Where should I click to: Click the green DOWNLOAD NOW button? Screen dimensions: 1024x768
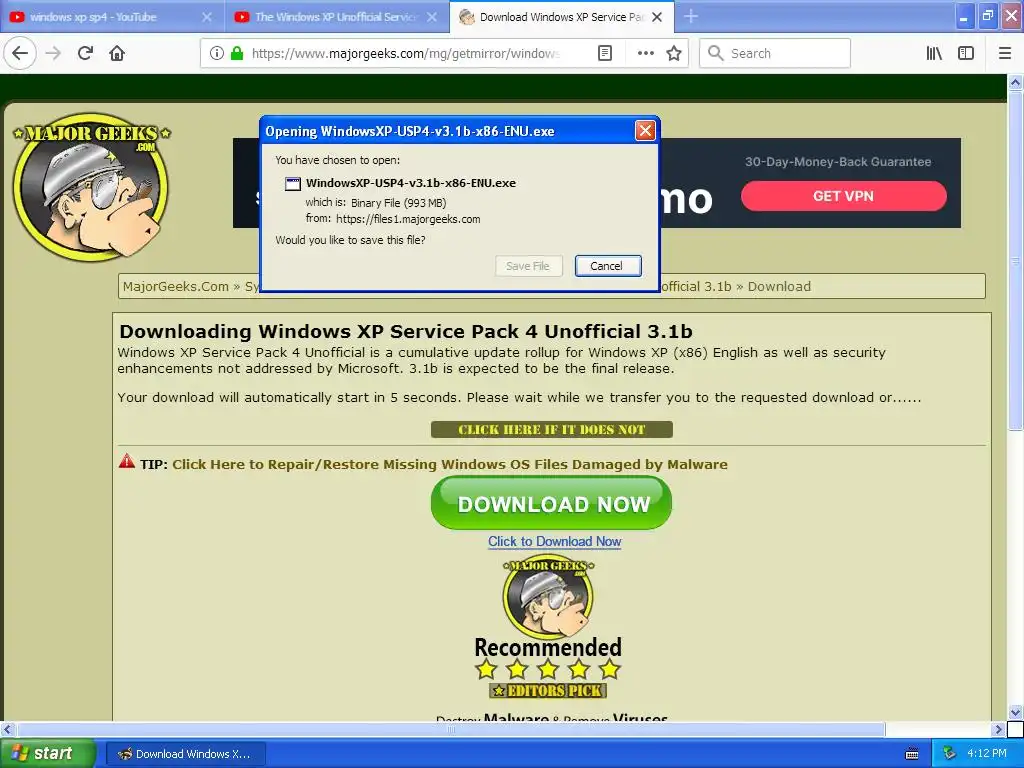click(x=551, y=503)
